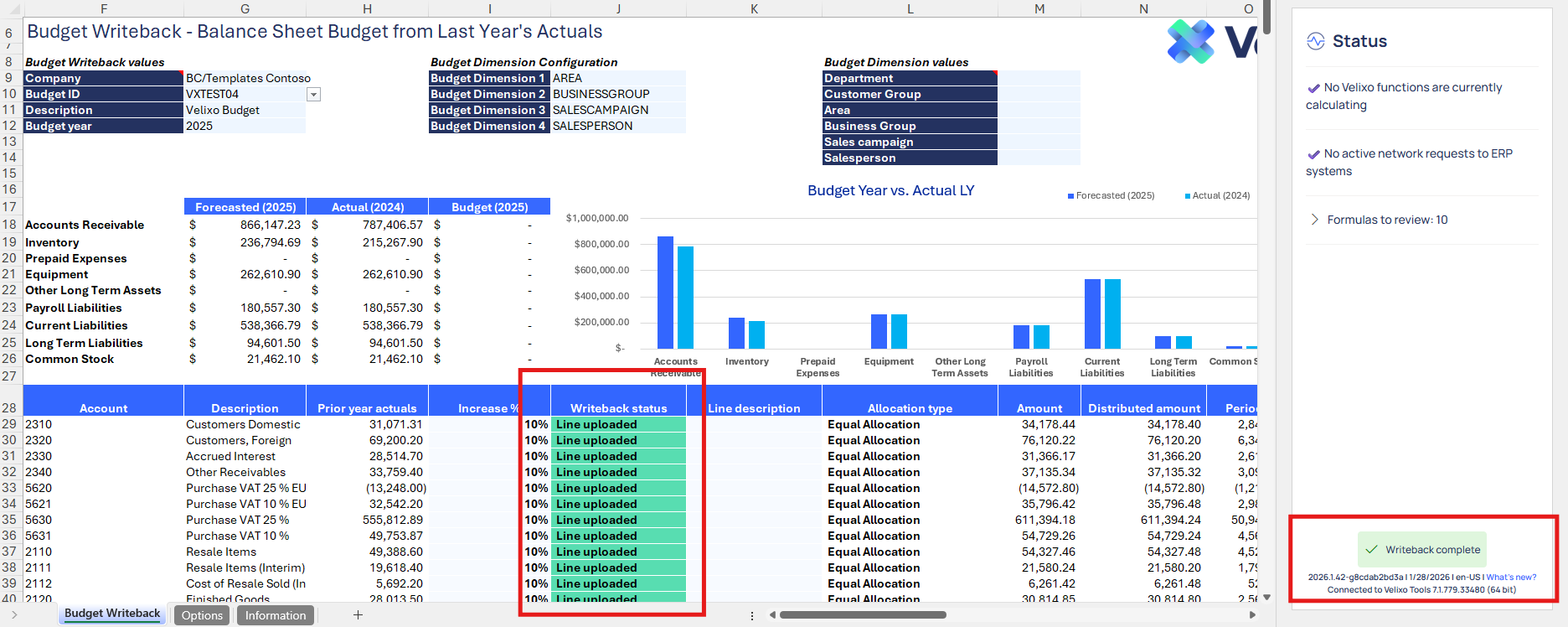Click the checkmark beside No active network requests
Image resolution: width=1568 pixels, height=627 pixels.
(x=1313, y=154)
